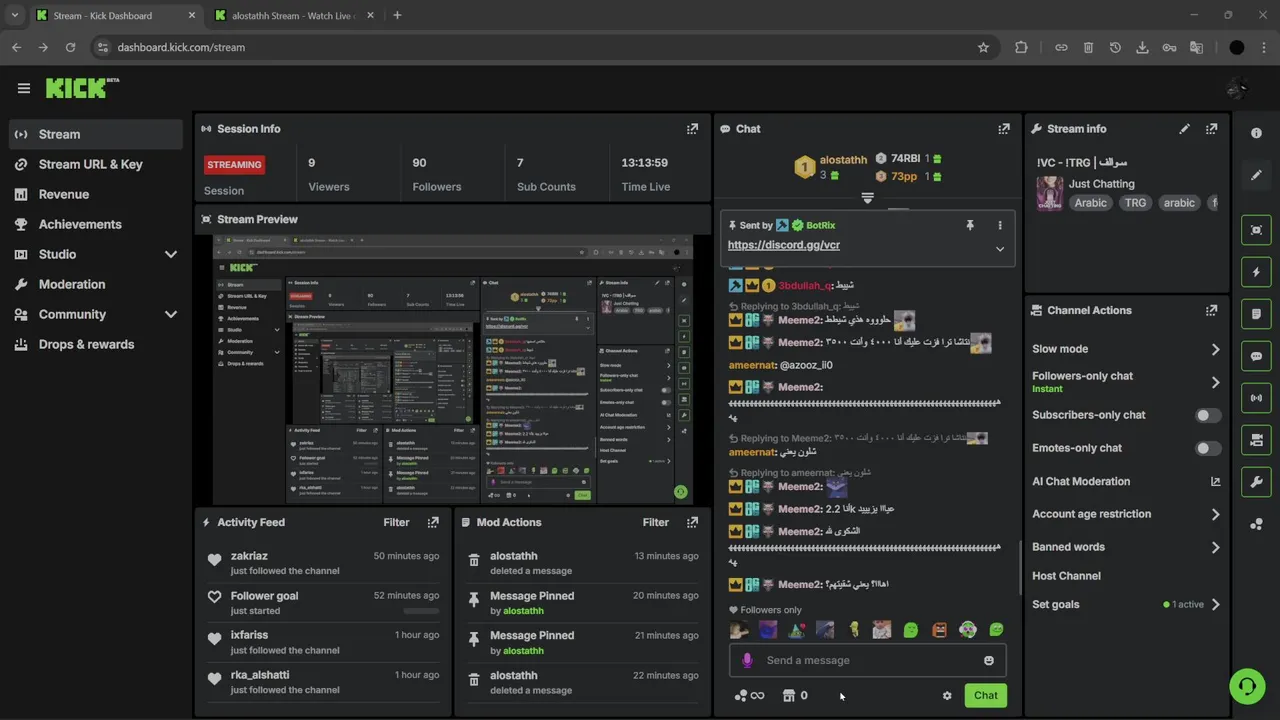The image size is (1280, 720).
Task: Click the Send a message input field
Action: pyautogui.click(x=868, y=660)
